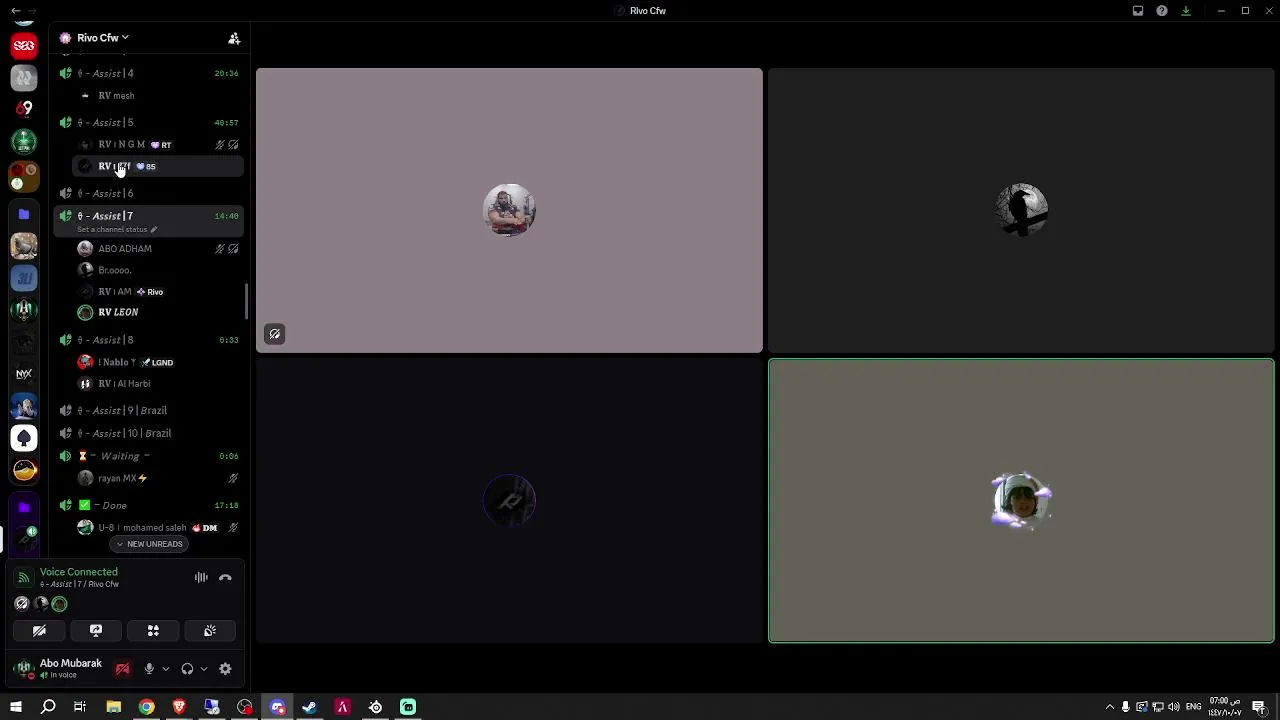Join the Assist | 8 voice channel
This screenshot has height=720, width=1280.
148,340
